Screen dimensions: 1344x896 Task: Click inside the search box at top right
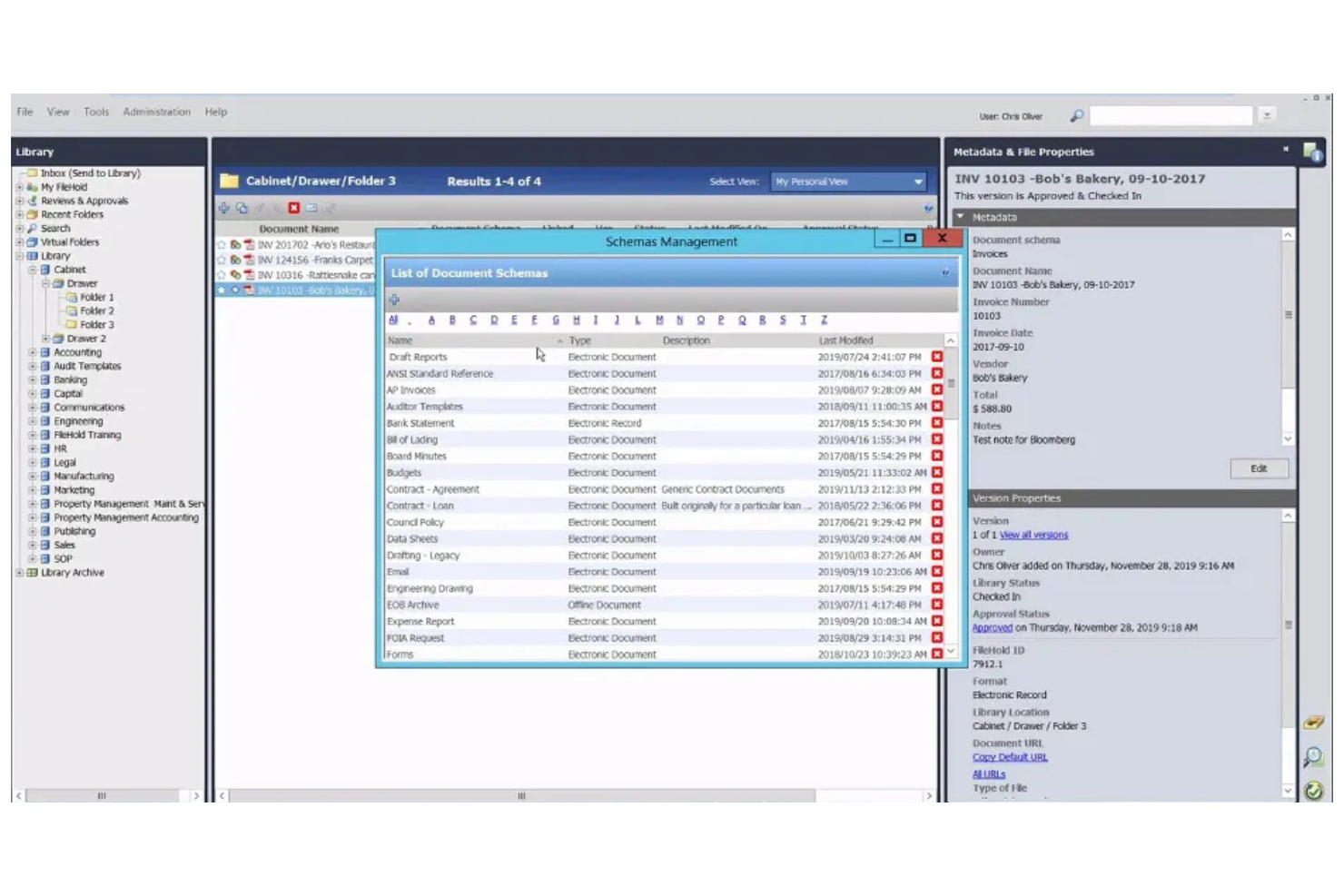point(1171,115)
